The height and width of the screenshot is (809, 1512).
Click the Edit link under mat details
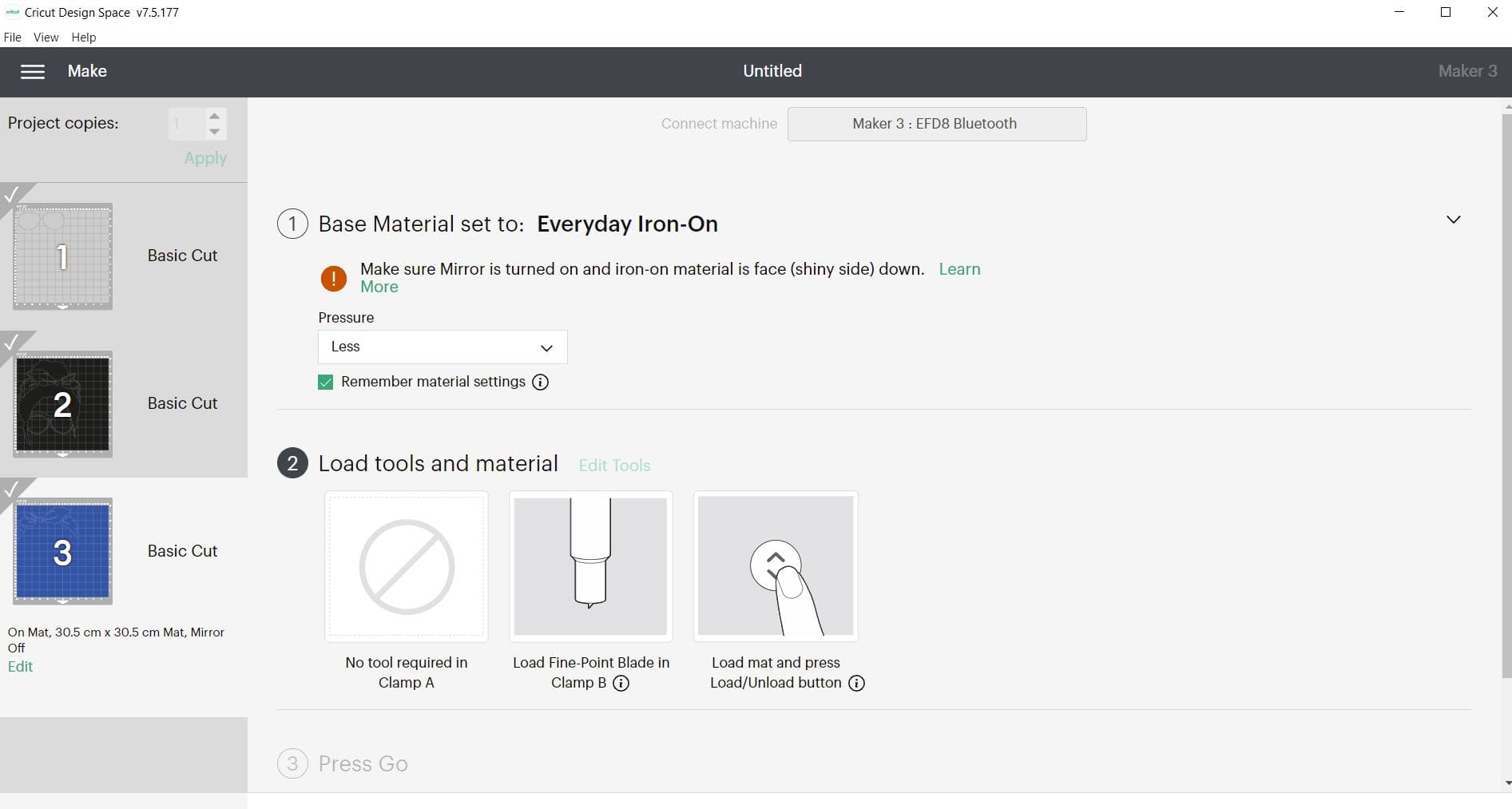(20, 667)
